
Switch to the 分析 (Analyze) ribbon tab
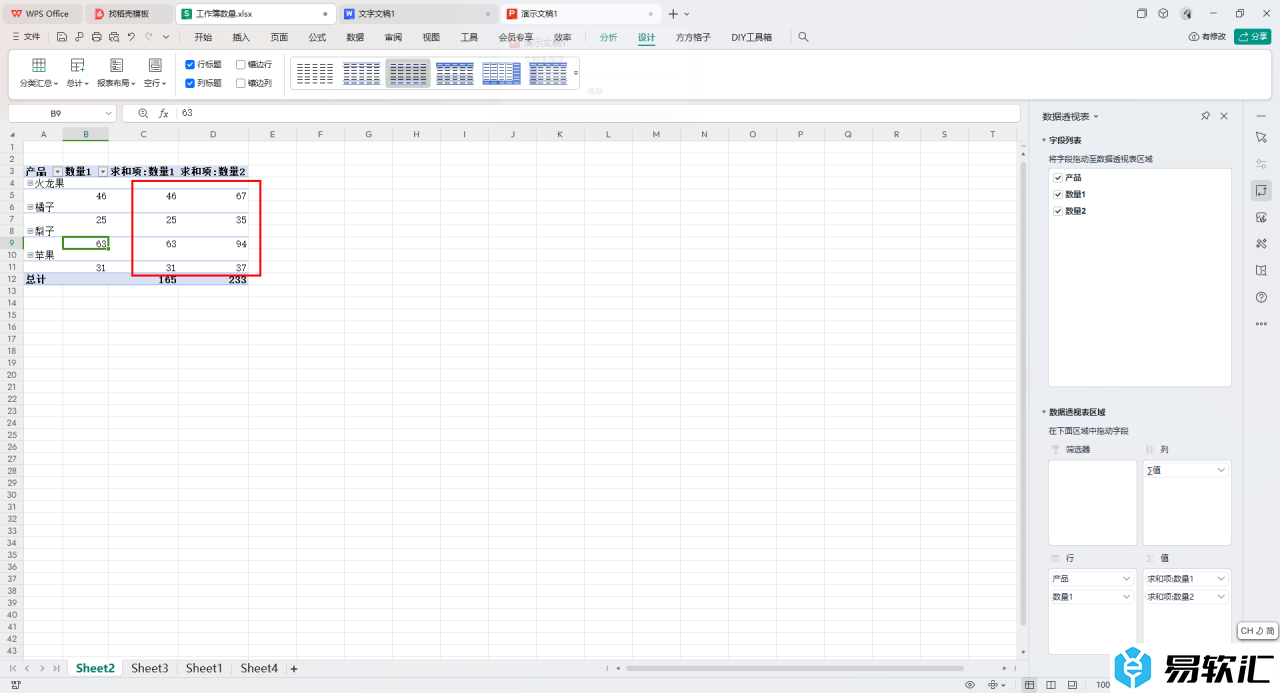609,37
